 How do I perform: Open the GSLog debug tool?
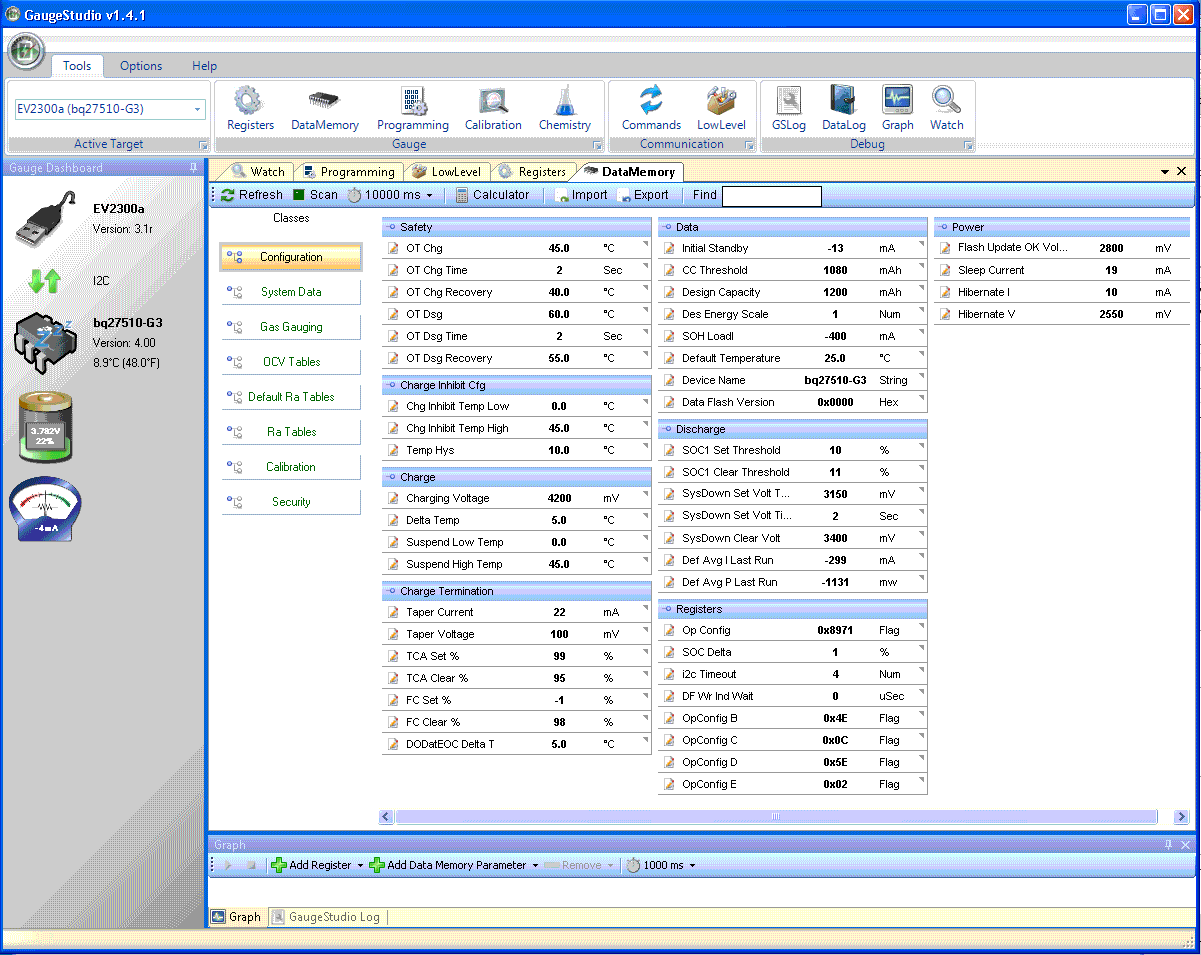click(x=788, y=108)
